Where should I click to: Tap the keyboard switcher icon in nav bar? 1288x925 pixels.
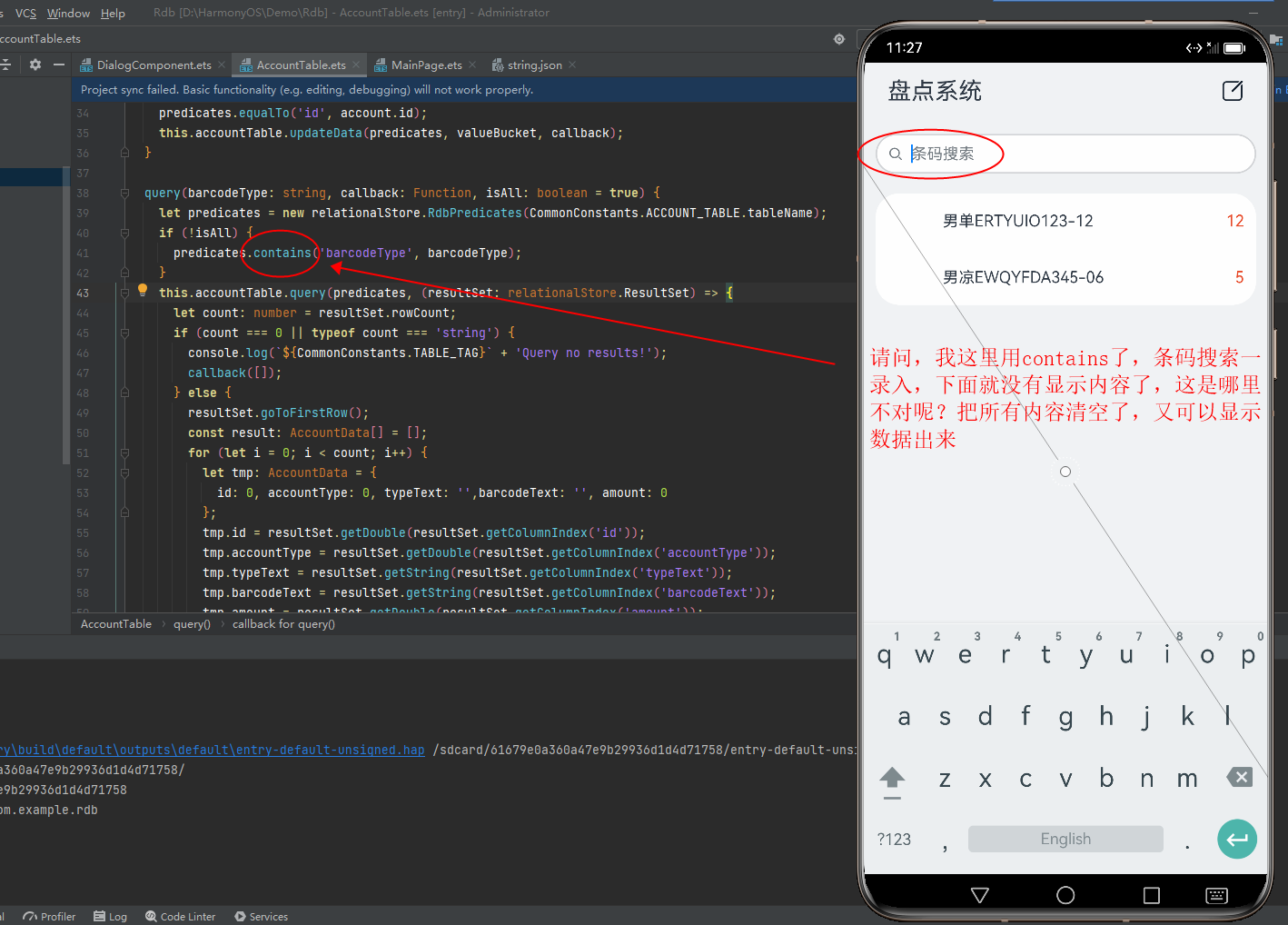1216,896
